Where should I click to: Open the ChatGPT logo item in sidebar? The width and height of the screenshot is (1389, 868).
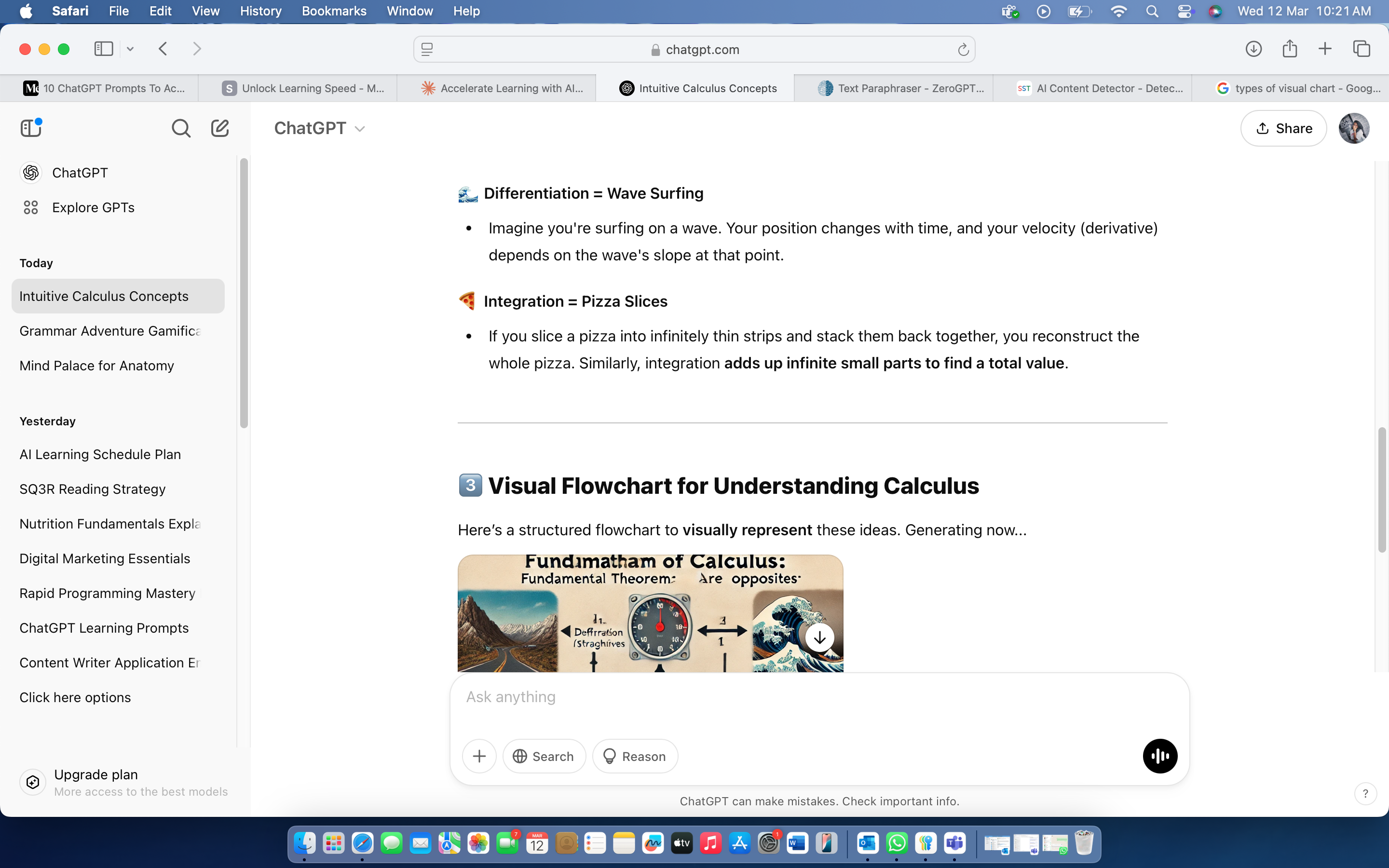coord(31,172)
